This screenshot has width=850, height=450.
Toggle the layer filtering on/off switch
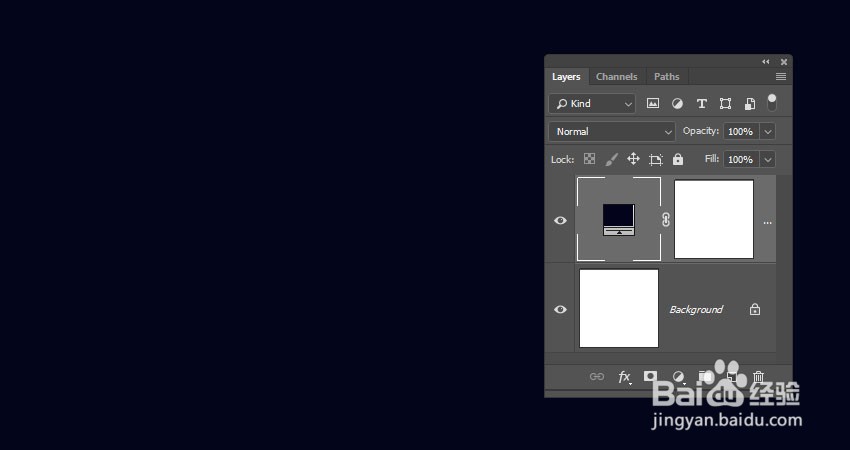point(771,102)
